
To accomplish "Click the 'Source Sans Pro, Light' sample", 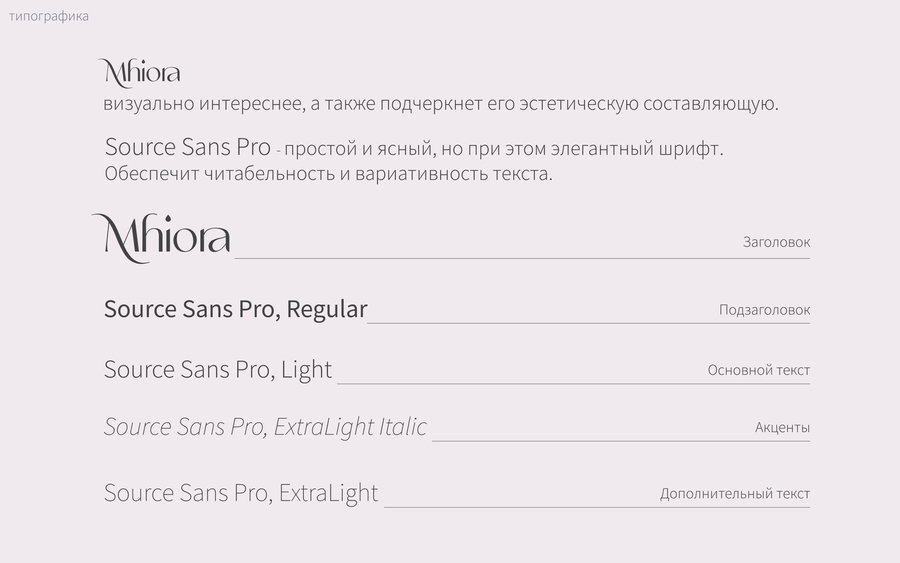I will click(218, 370).
